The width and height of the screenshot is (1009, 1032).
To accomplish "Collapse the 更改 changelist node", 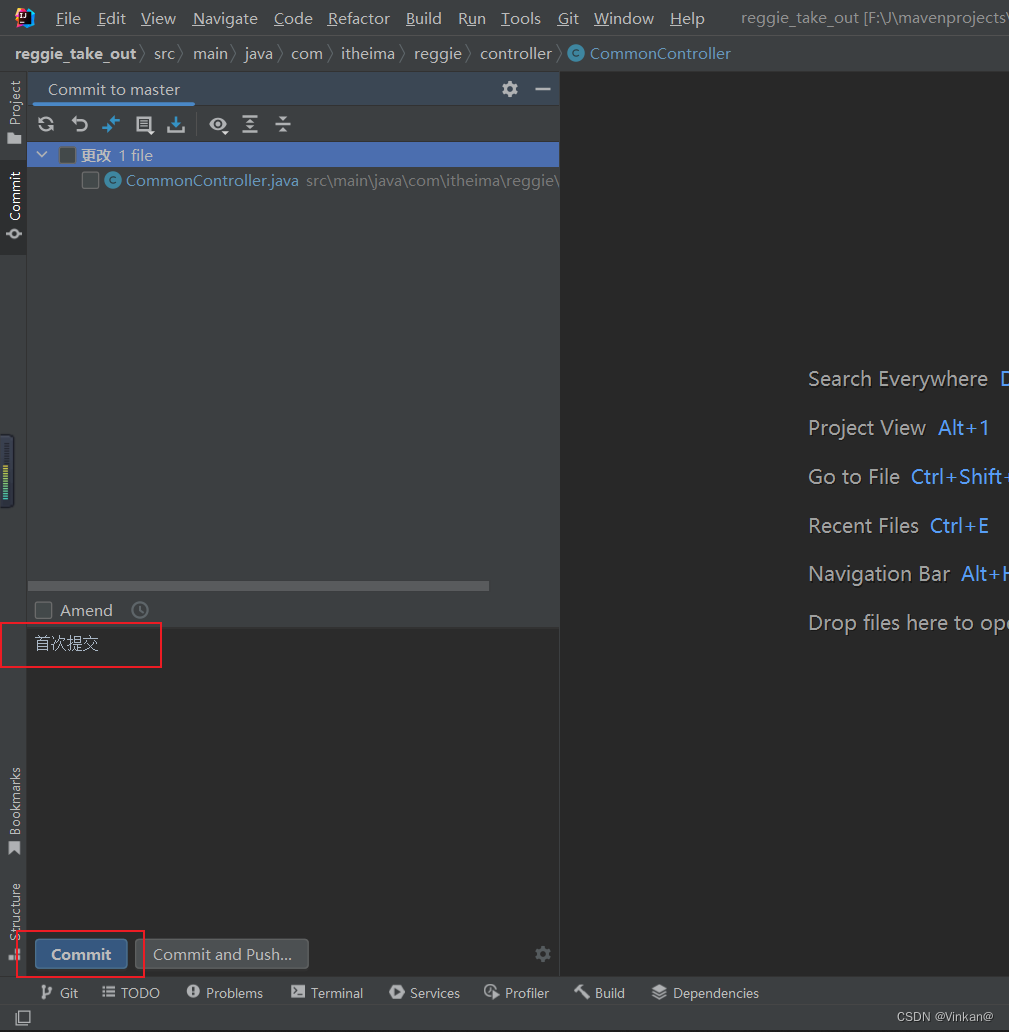I will 41,155.
